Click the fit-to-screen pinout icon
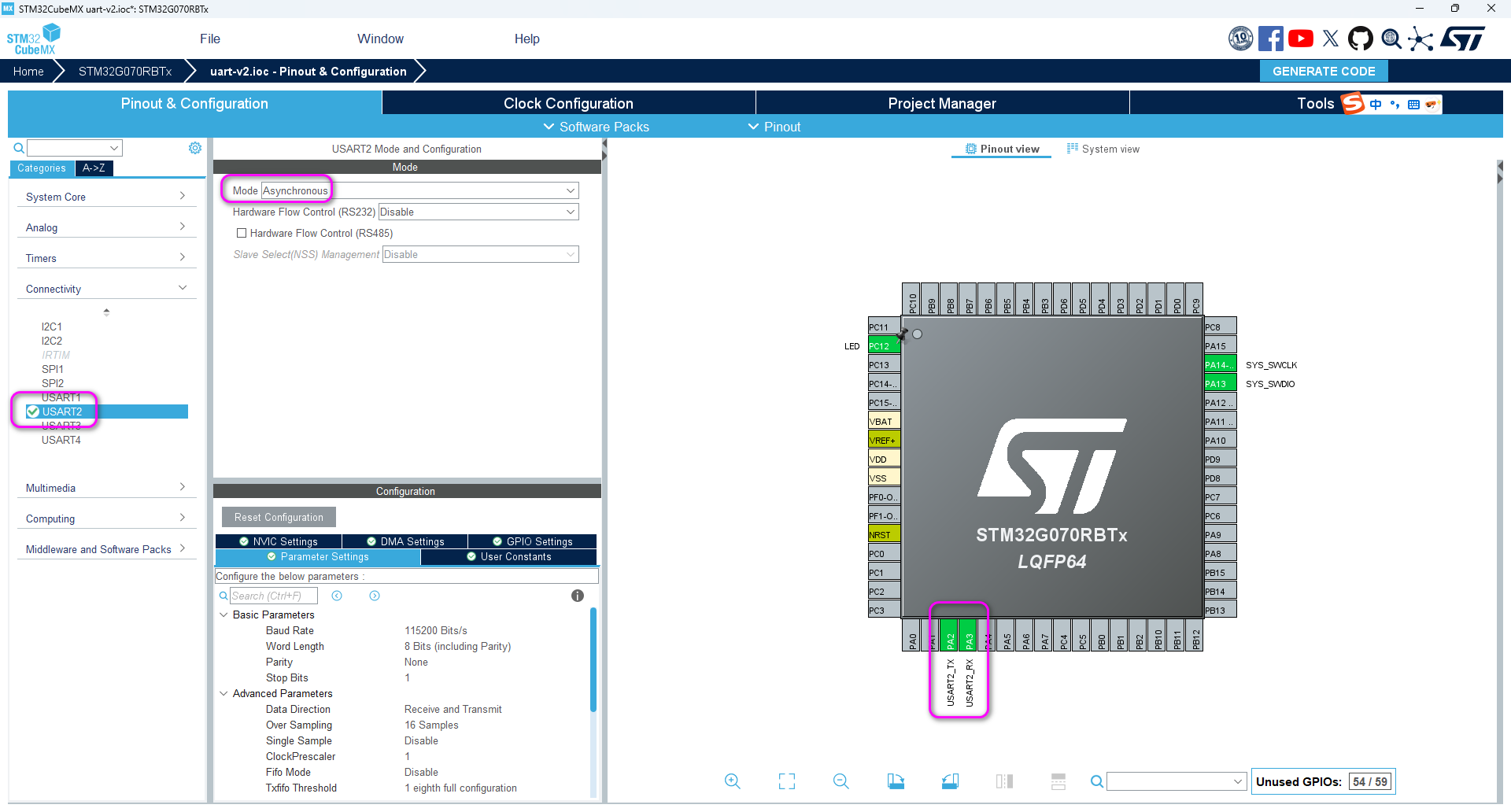Screen dimensions: 1511x812 click(x=787, y=781)
